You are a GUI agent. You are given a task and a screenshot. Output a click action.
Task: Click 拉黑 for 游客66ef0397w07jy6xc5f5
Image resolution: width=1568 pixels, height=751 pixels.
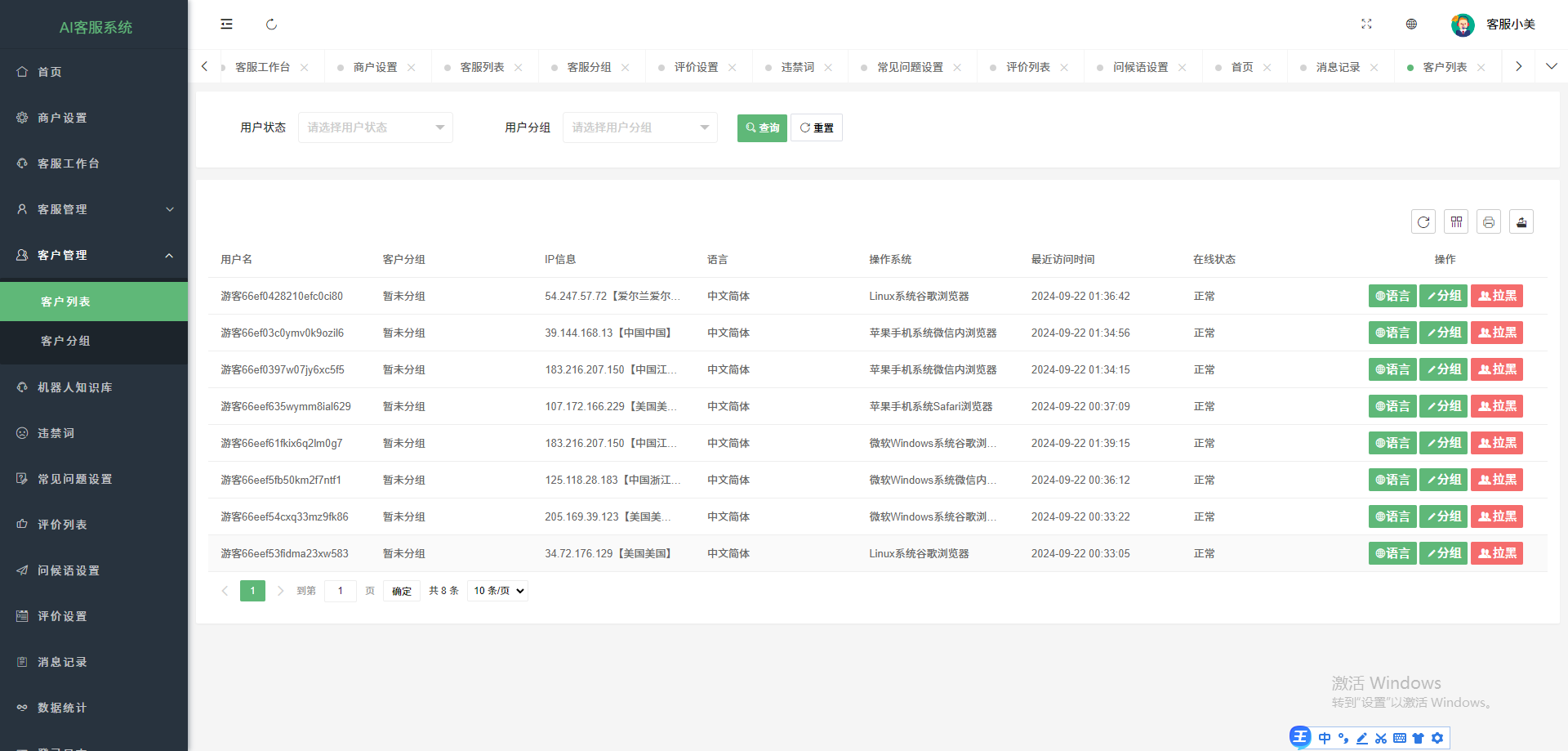[x=1497, y=369]
